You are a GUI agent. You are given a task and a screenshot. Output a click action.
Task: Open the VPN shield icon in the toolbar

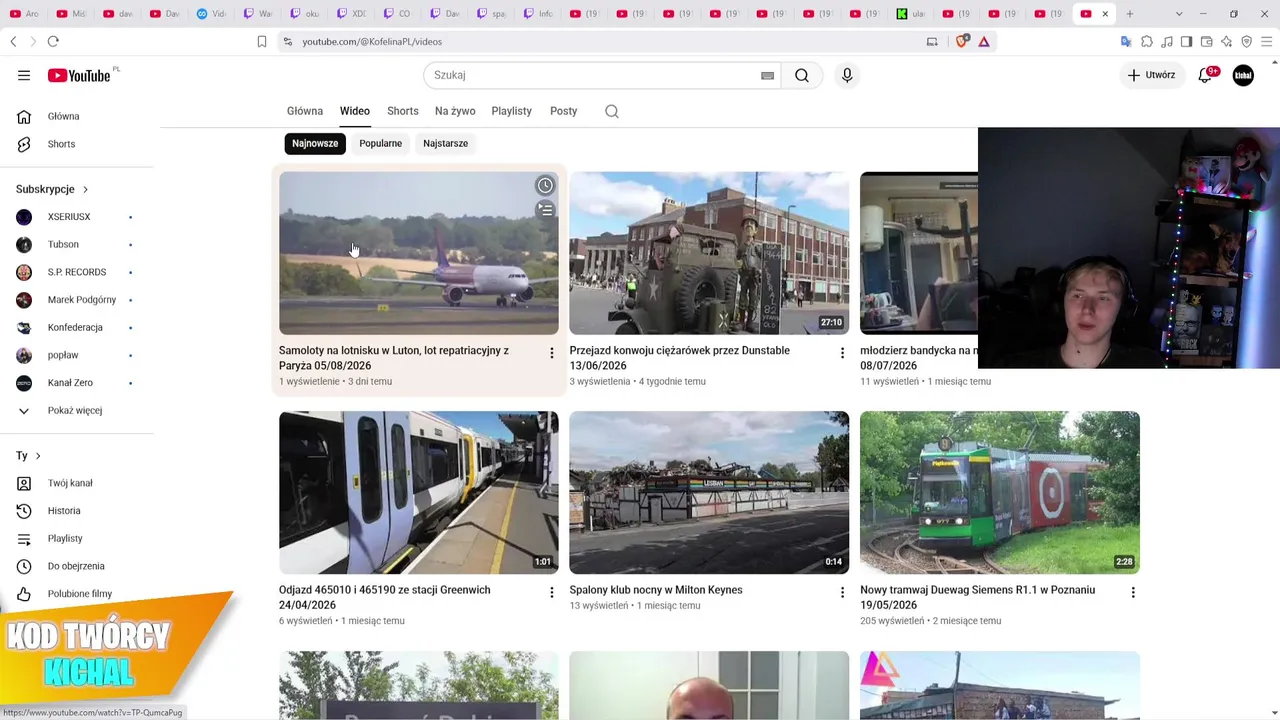1246,41
